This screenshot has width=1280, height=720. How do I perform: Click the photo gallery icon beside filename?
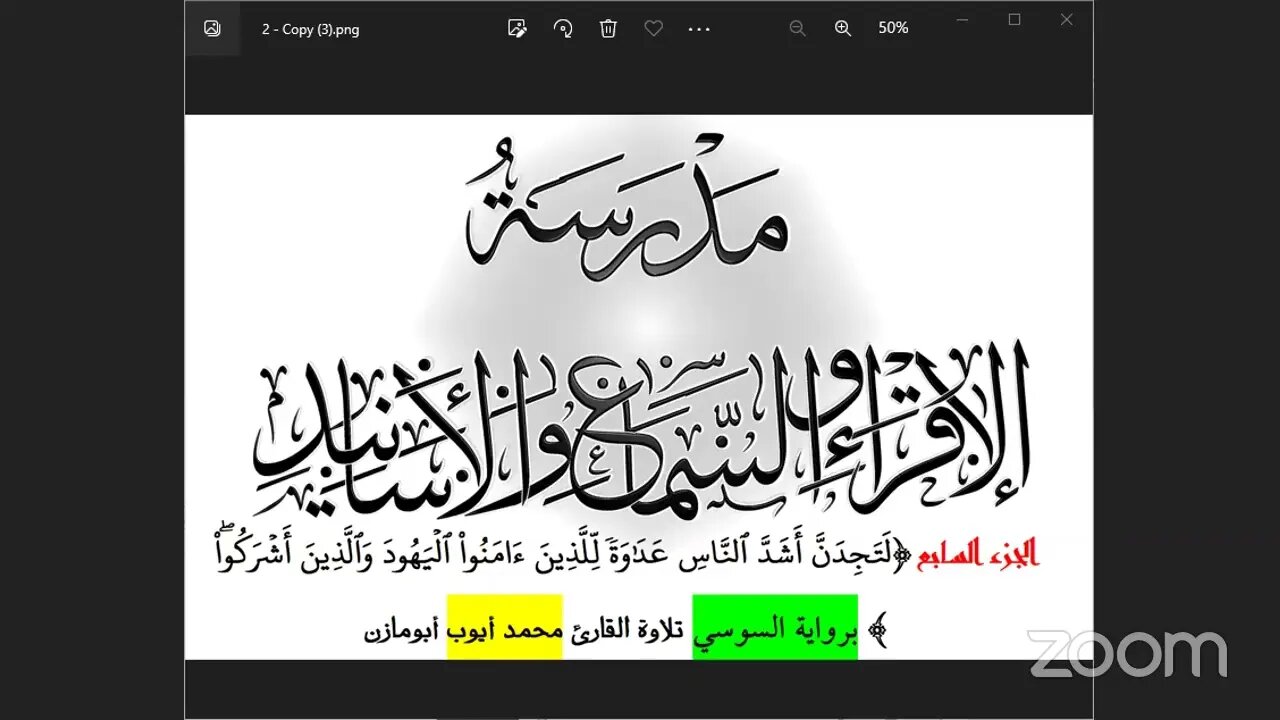click(212, 28)
